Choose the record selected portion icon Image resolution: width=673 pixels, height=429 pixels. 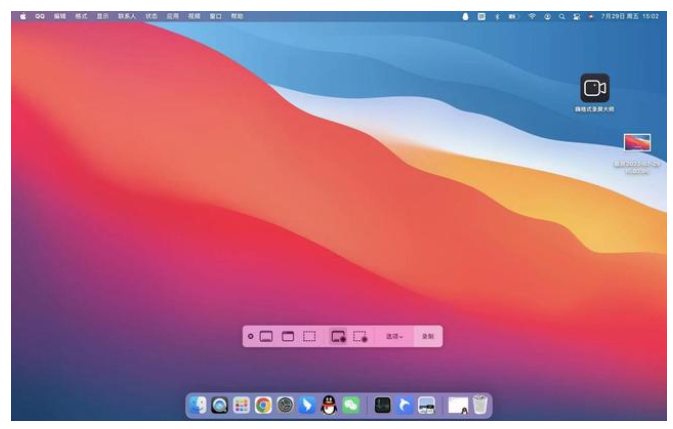pos(360,337)
